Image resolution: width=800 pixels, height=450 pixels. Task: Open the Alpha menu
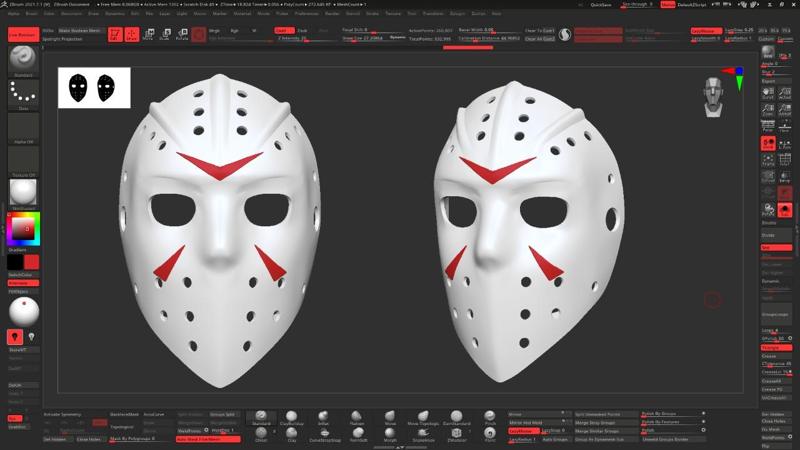point(14,14)
